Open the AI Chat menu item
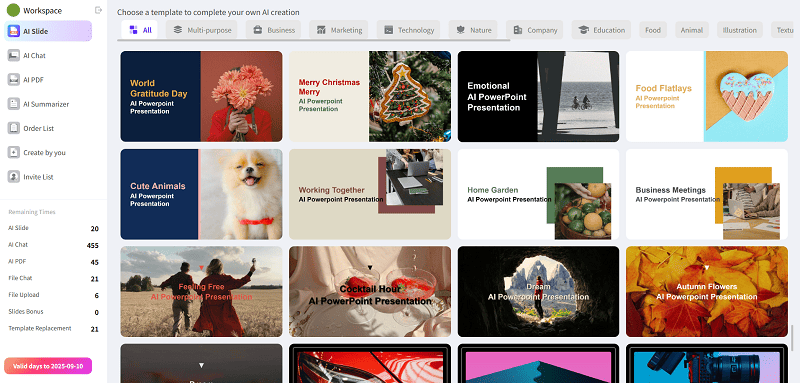Screen dimensions: 800x383 48,56
